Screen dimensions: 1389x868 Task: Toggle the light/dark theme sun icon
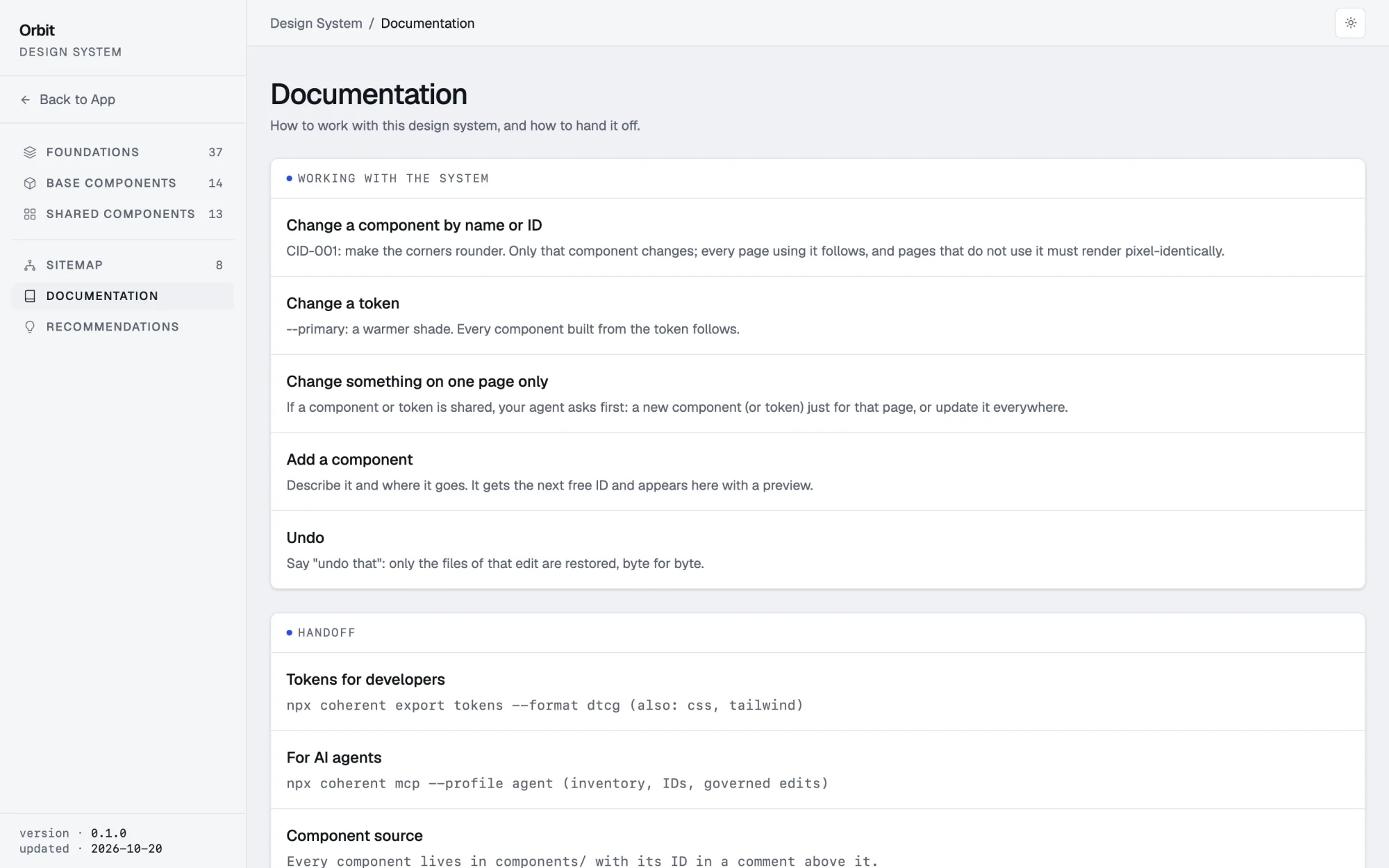click(x=1350, y=23)
